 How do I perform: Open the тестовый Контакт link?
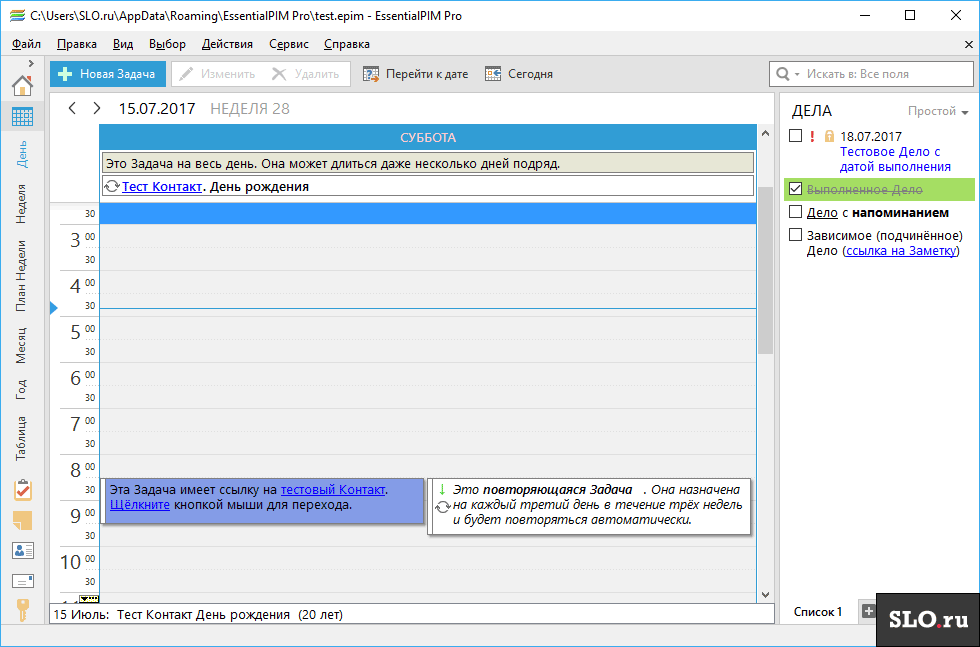coord(332,489)
